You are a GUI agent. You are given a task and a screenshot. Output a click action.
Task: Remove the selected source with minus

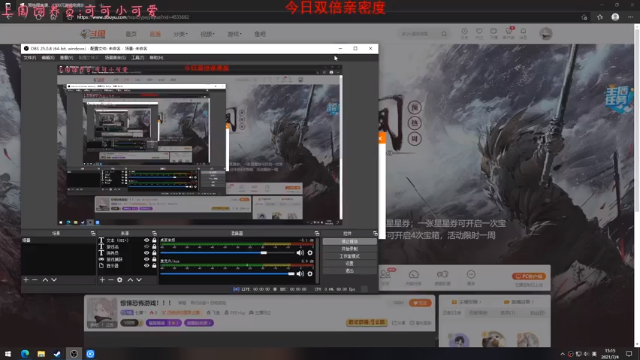(x=111, y=280)
